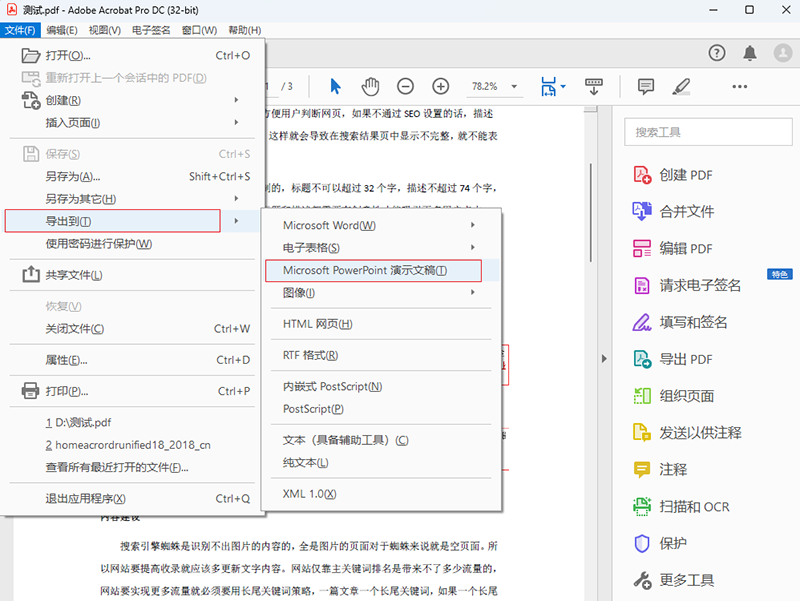Open the notifications bell
Screen dimensions: 800x601
point(749,53)
